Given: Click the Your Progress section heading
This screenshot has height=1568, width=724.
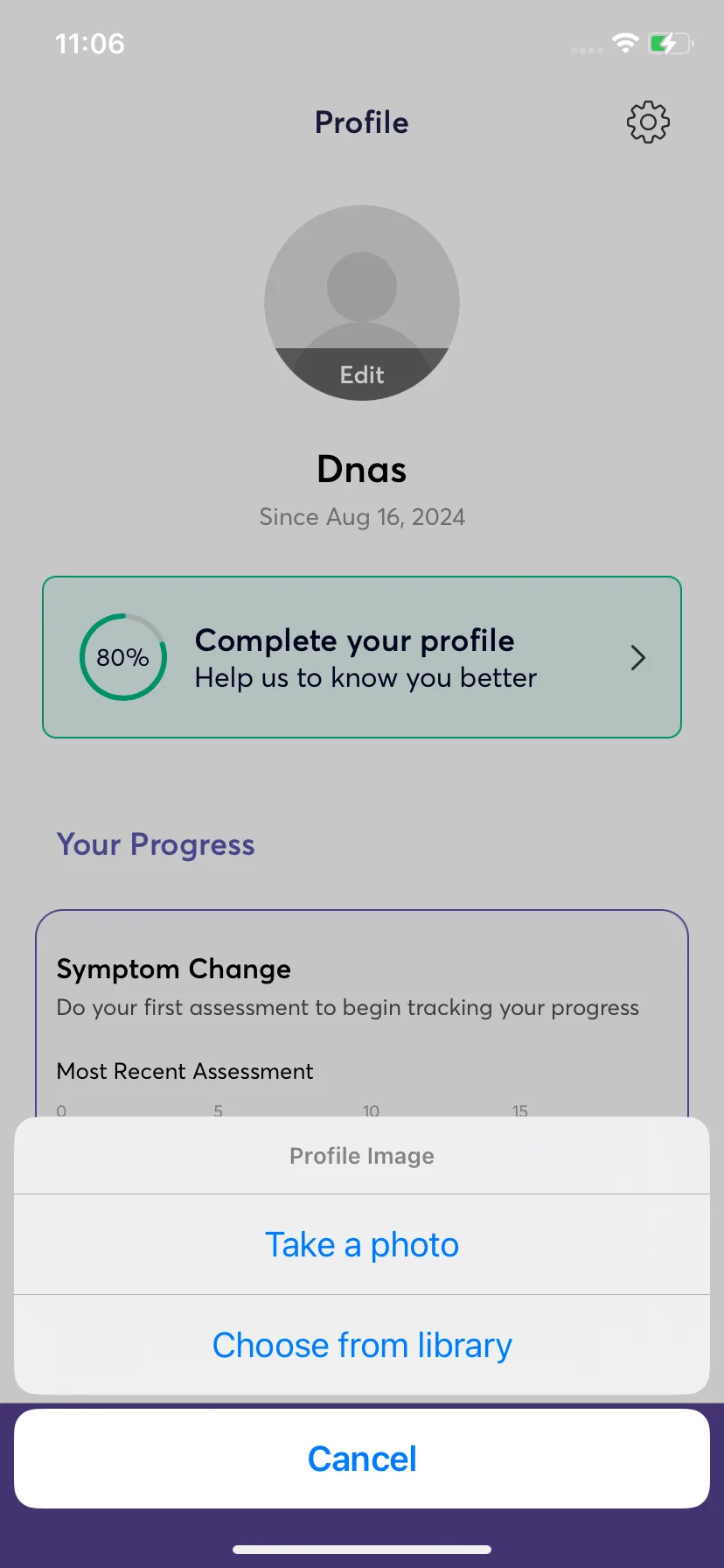Looking at the screenshot, I should [x=156, y=845].
